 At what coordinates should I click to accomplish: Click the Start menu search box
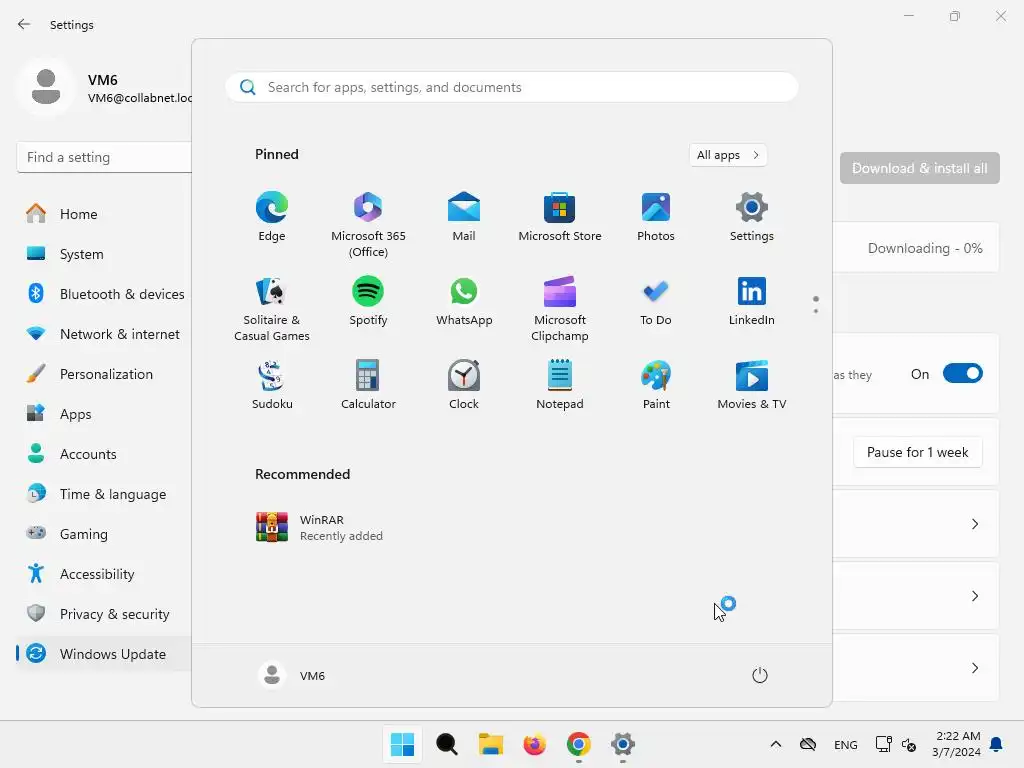tap(512, 87)
